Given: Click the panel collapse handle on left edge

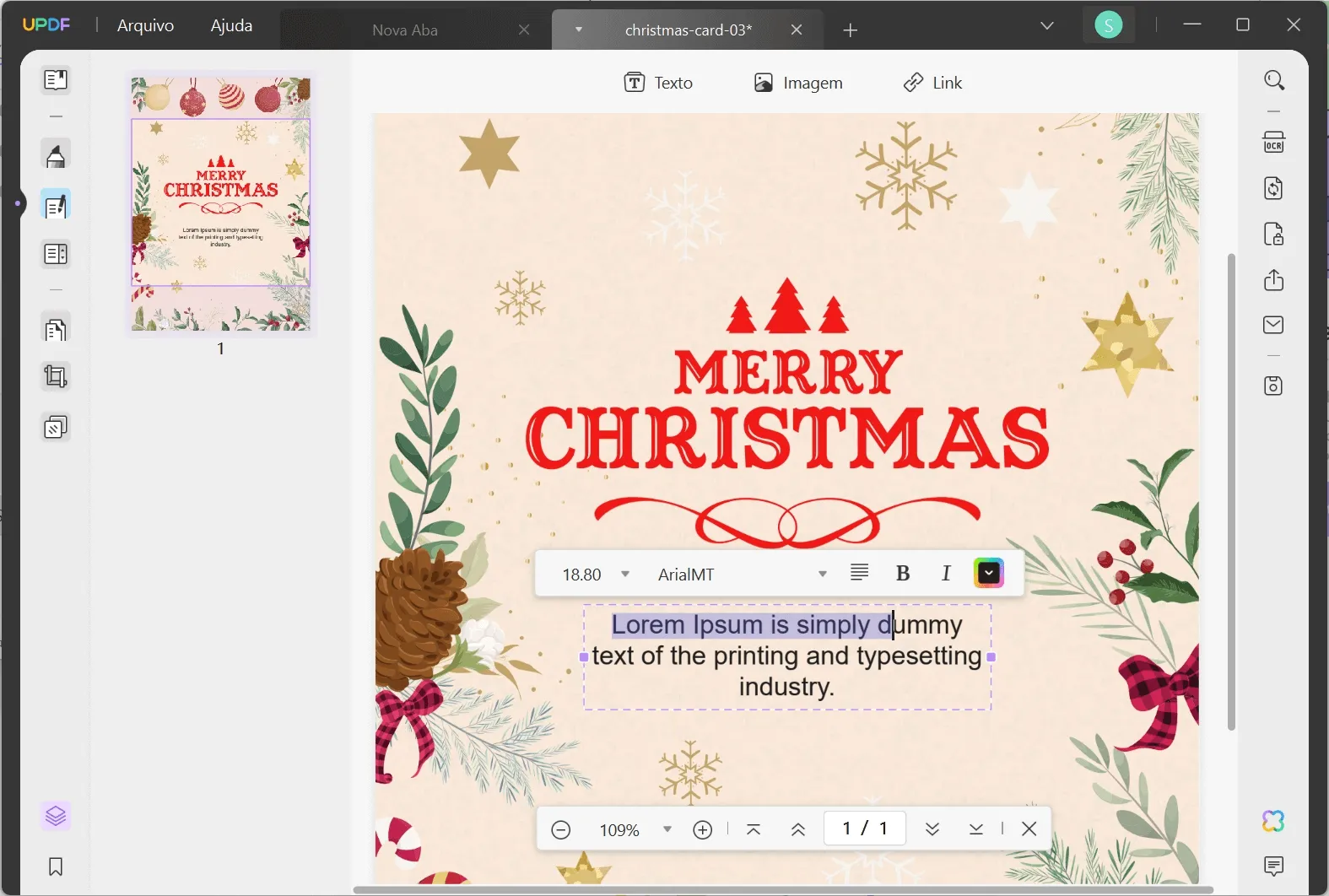Looking at the screenshot, I should pyautogui.click(x=19, y=203).
